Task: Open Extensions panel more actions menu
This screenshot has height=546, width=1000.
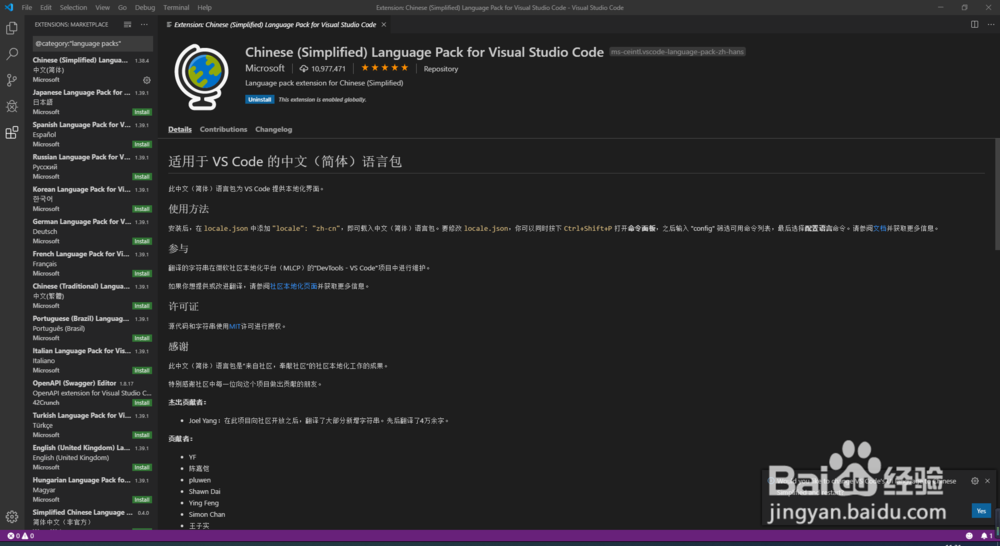Action: tap(144, 24)
